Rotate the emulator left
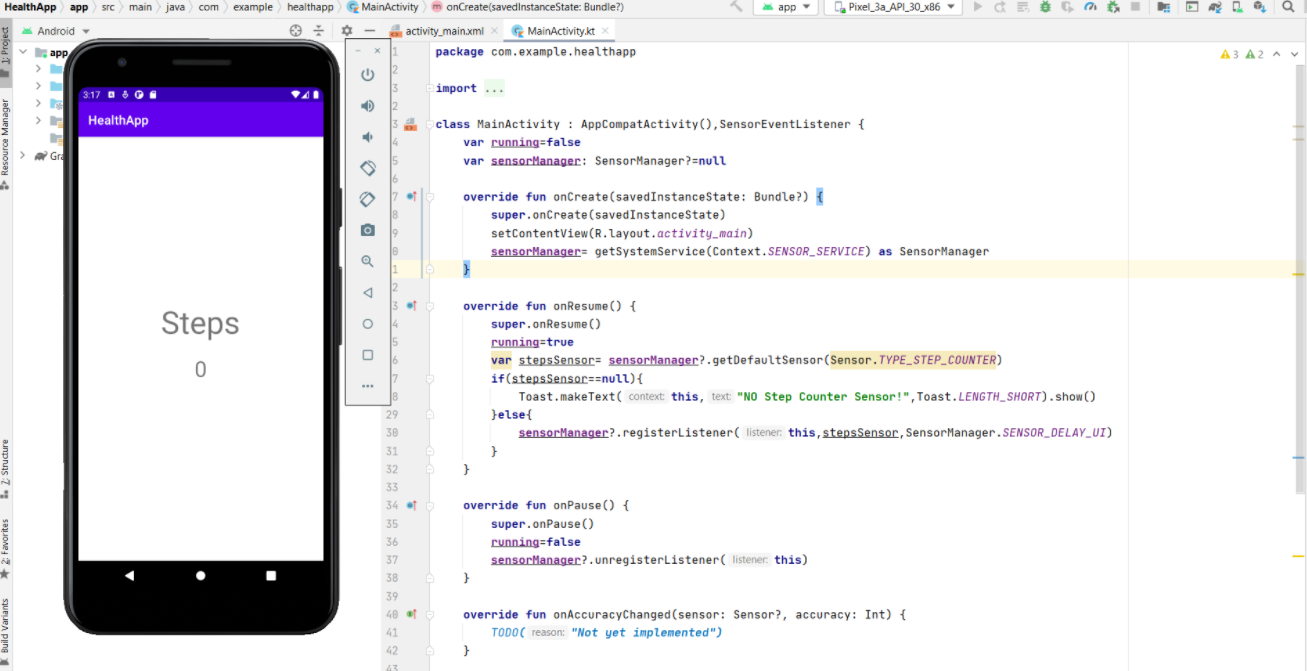 pyautogui.click(x=368, y=168)
